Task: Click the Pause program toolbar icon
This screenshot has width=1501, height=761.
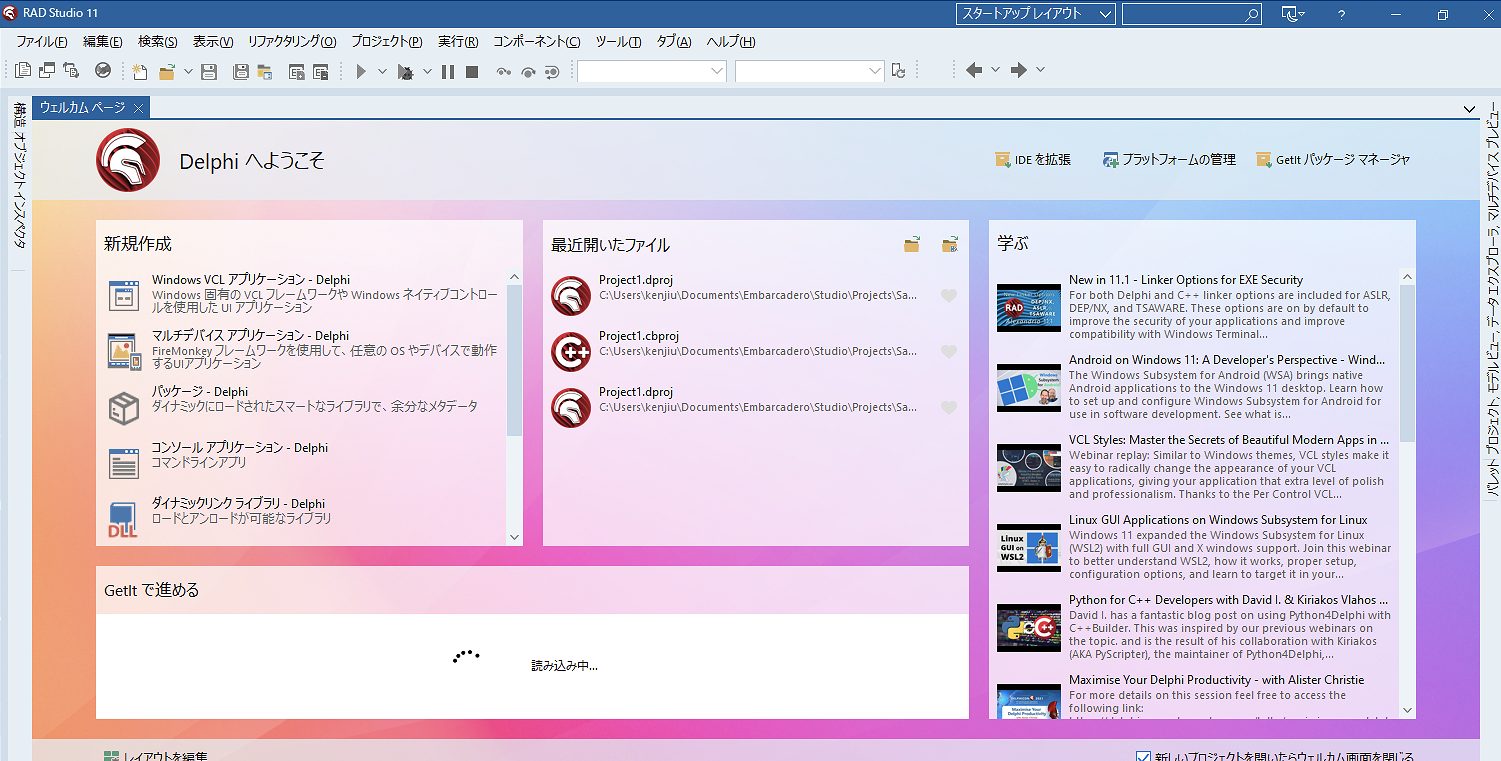Action: click(x=447, y=71)
